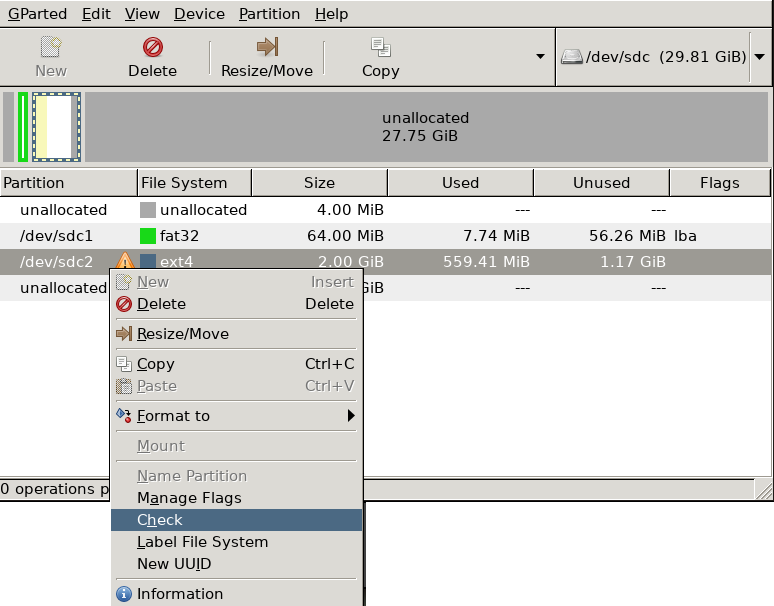Viewport: 774px width, 606px height.
Task: Click the green fat32 color swatch
Action: (148, 236)
